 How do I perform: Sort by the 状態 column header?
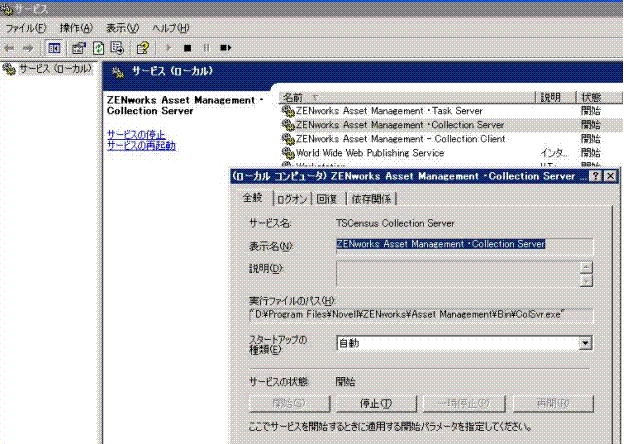[599, 98]
